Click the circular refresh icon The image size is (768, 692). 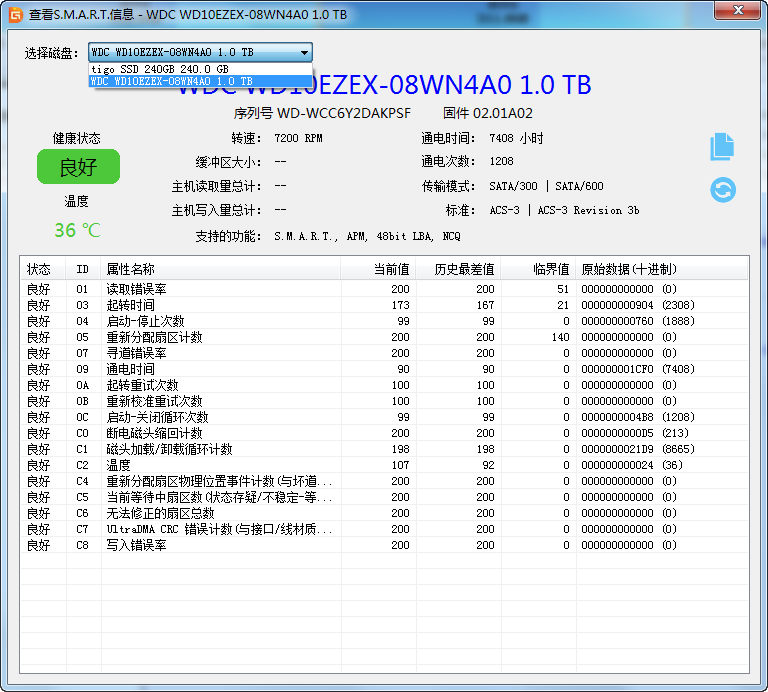723,190
